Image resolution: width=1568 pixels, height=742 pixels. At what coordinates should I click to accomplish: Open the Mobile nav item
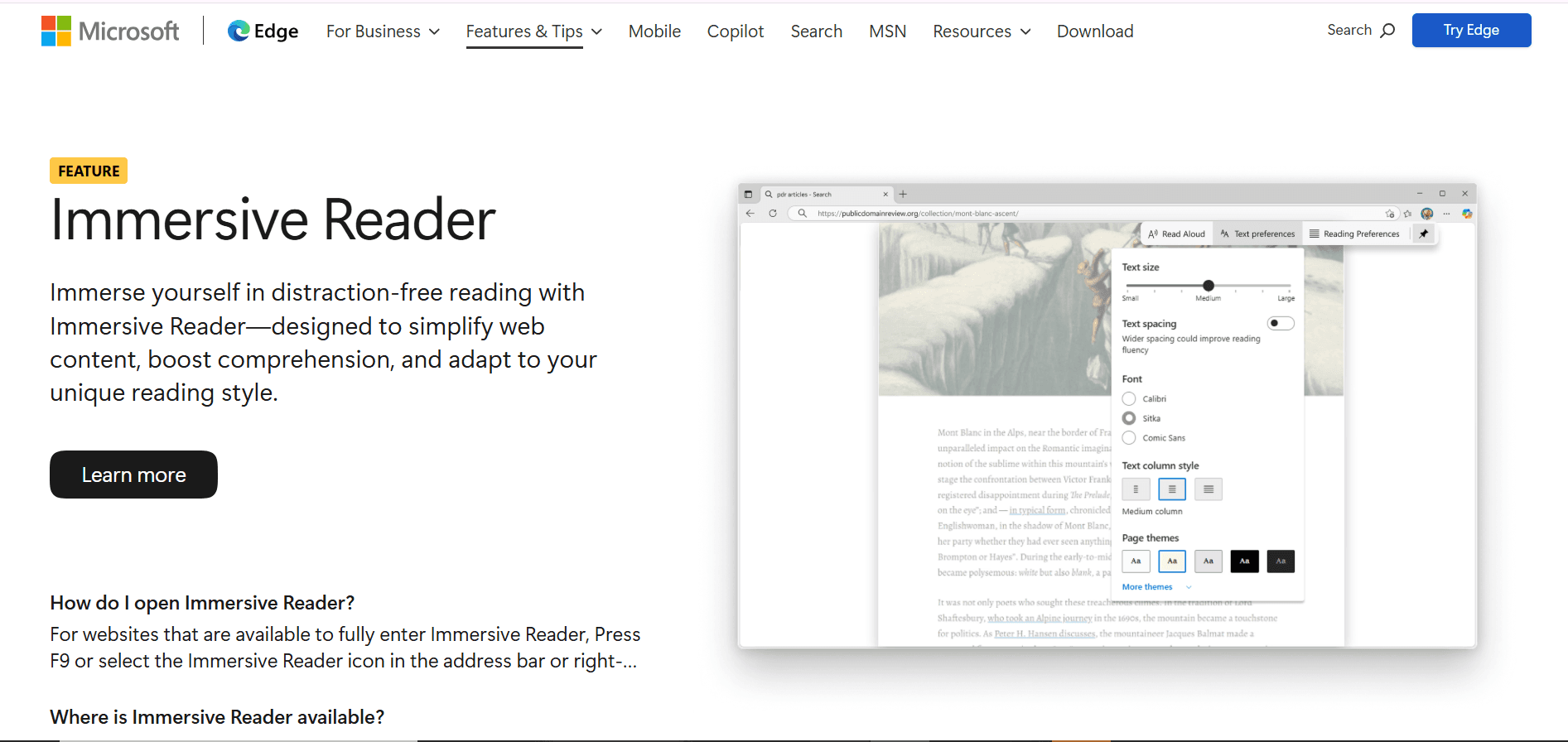pos(654,31)
